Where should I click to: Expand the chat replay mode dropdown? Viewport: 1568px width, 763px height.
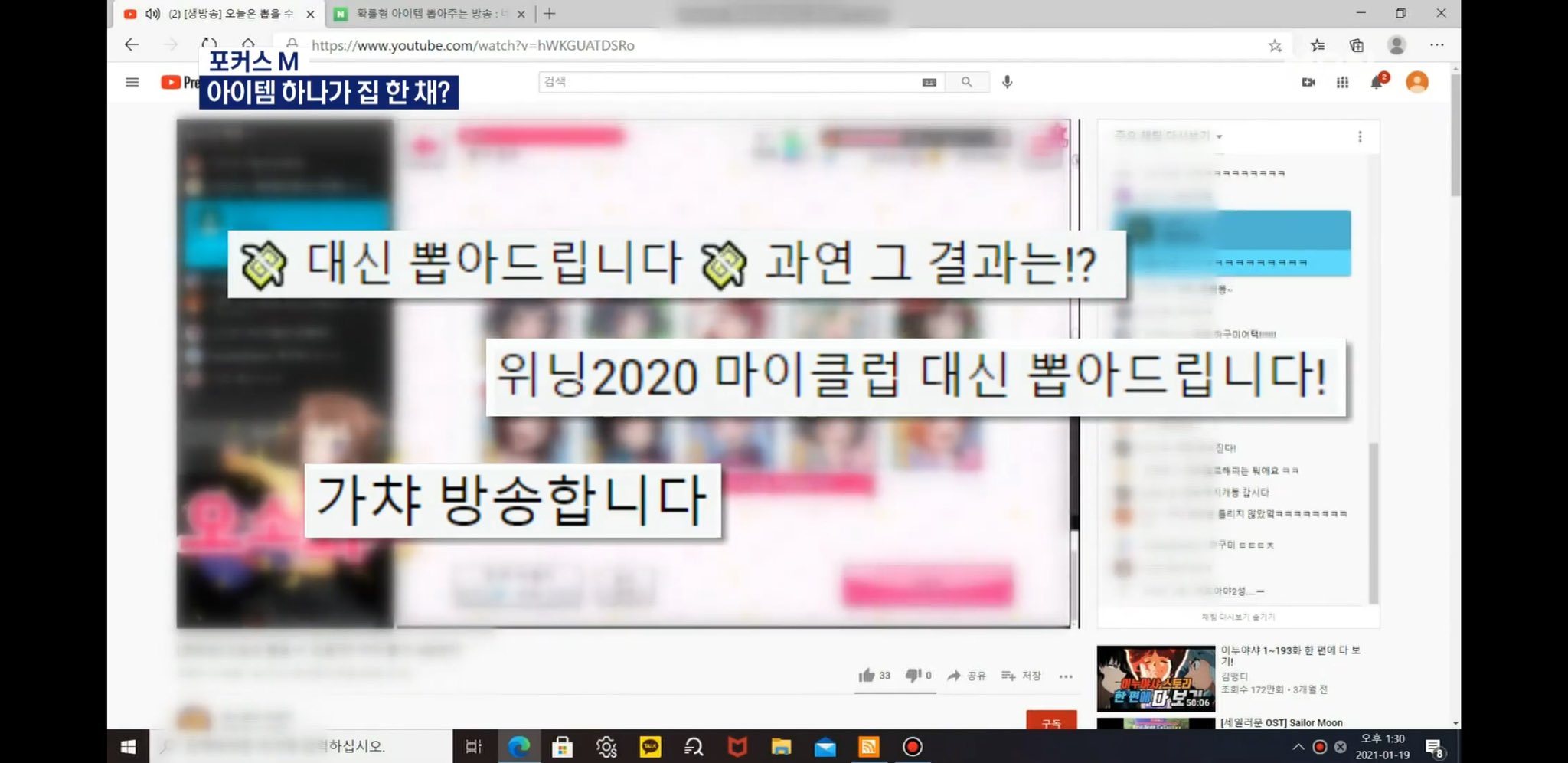[1219, 137]
